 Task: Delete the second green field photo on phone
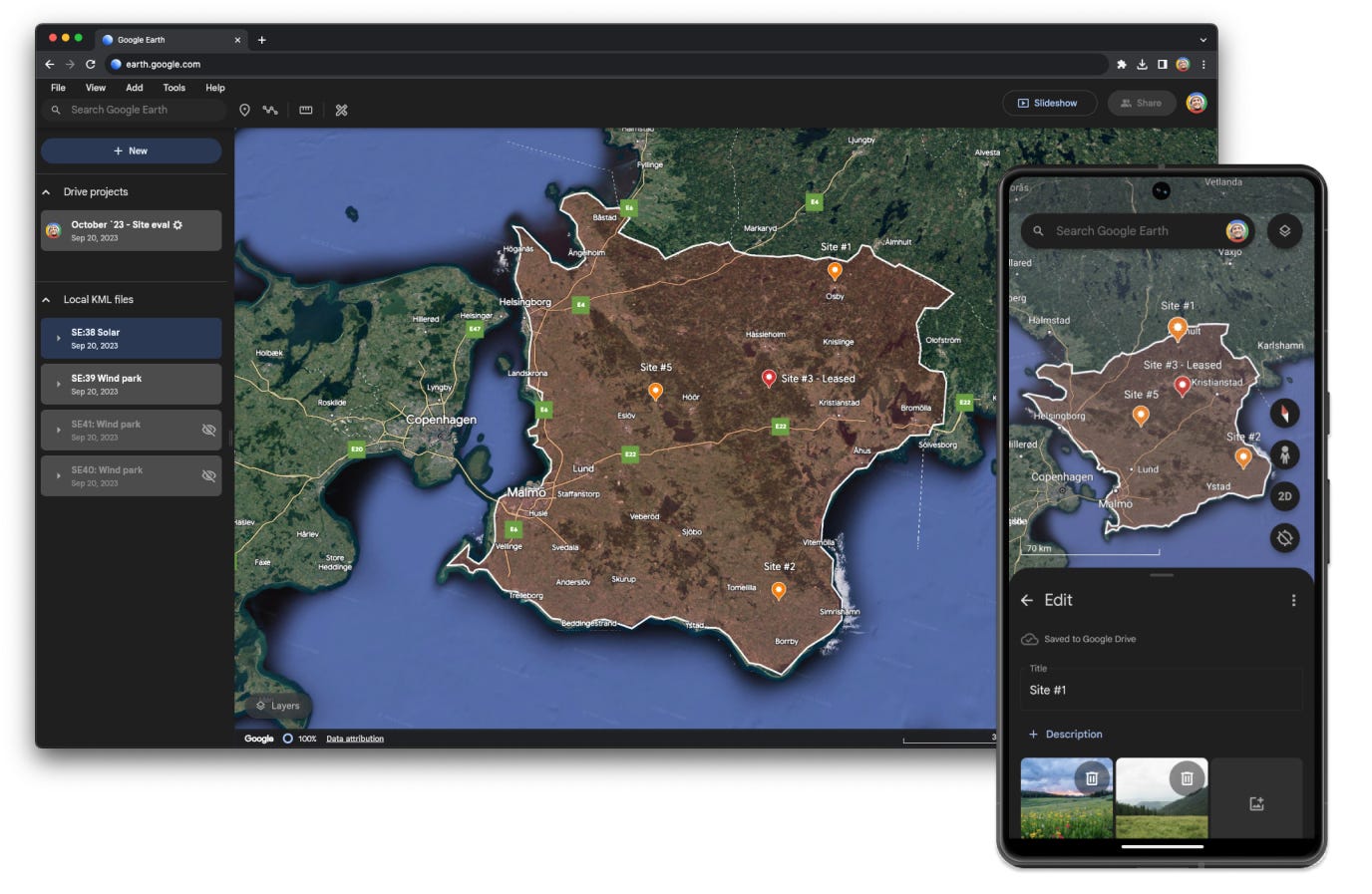(1187, 777)
